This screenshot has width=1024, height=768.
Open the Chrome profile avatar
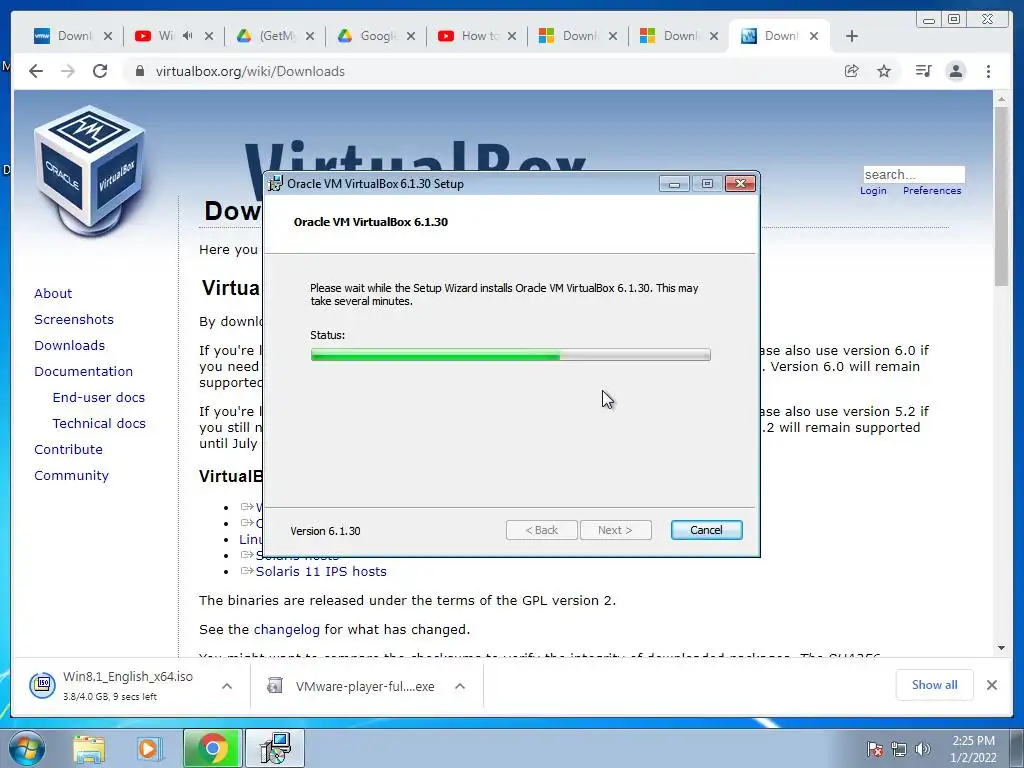pos(956,71)
